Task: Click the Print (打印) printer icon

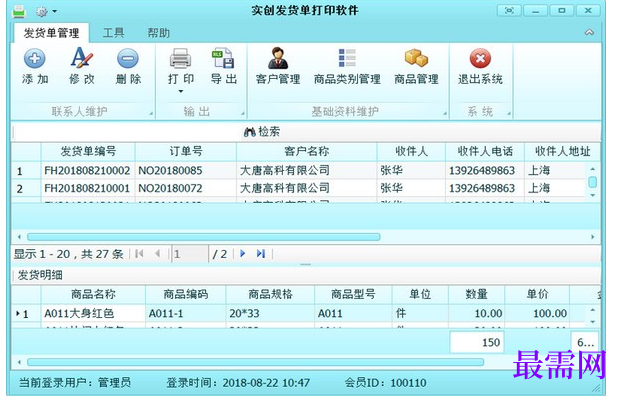Action: point(181,59)
